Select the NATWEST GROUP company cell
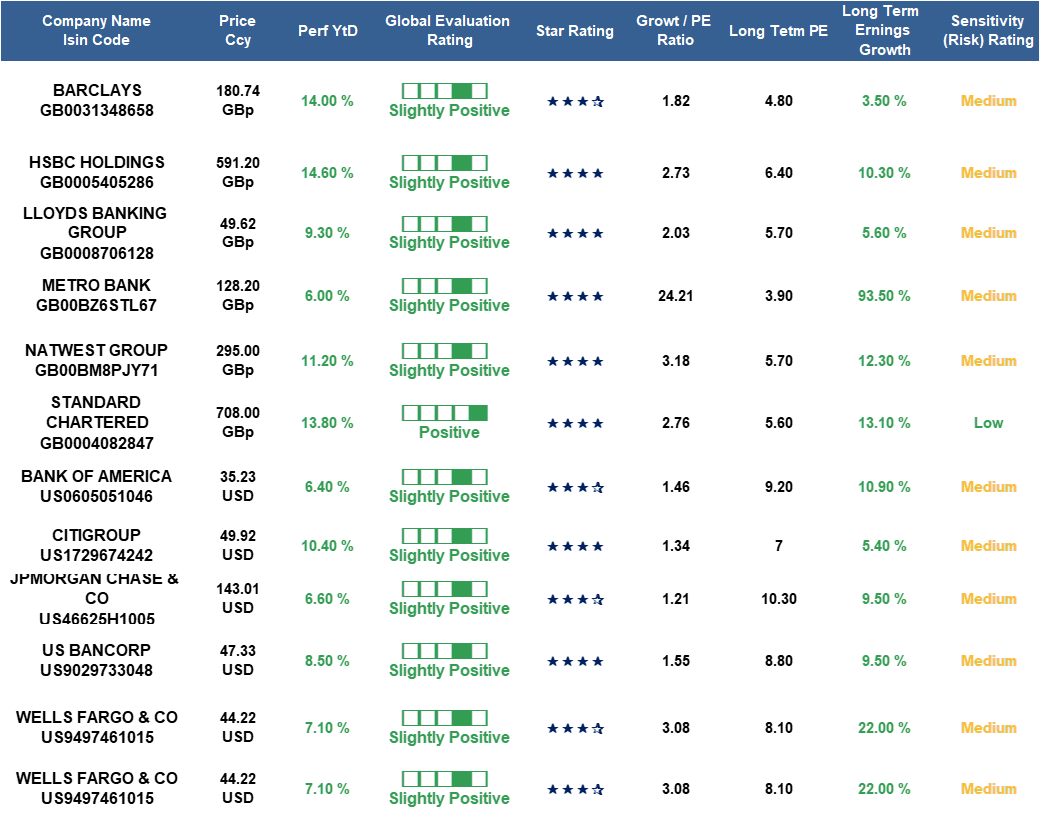The image size is (1040, 821). (97, 360)
